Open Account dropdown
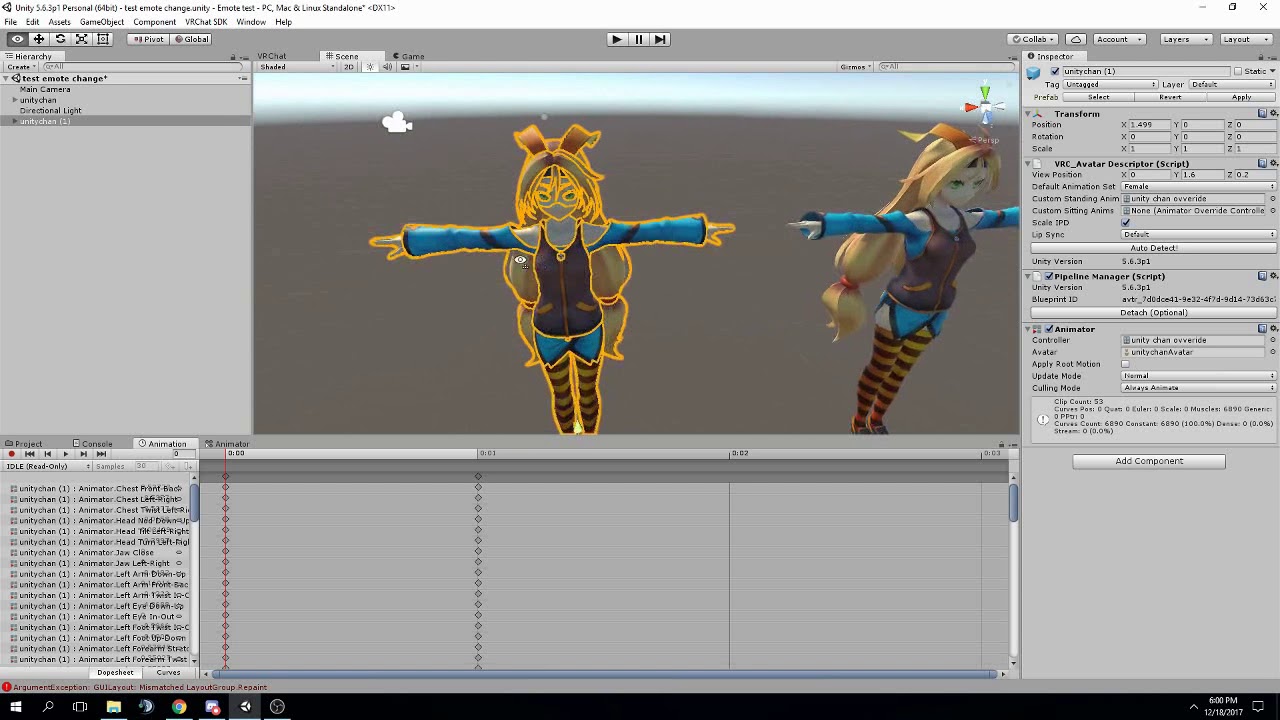The image size is (1280, 720). click(x=1118, y=39)
